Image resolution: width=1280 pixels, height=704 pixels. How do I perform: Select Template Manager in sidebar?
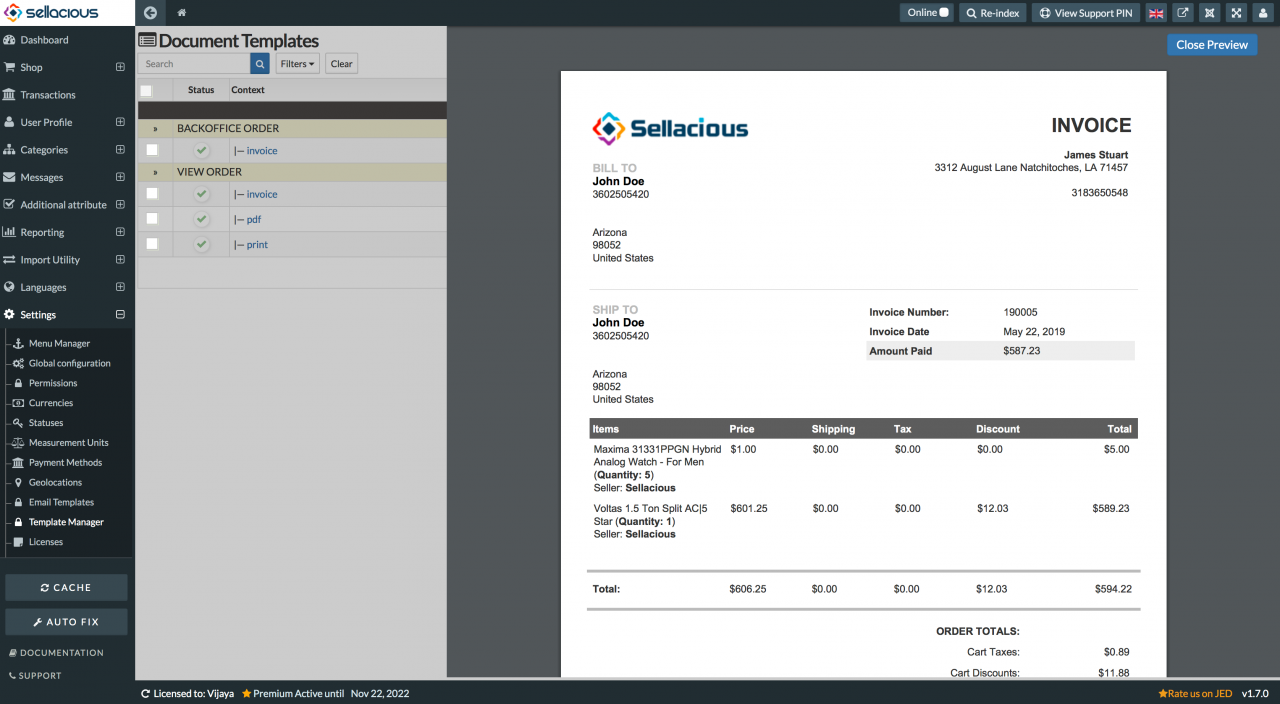click(x=66, y=522)
